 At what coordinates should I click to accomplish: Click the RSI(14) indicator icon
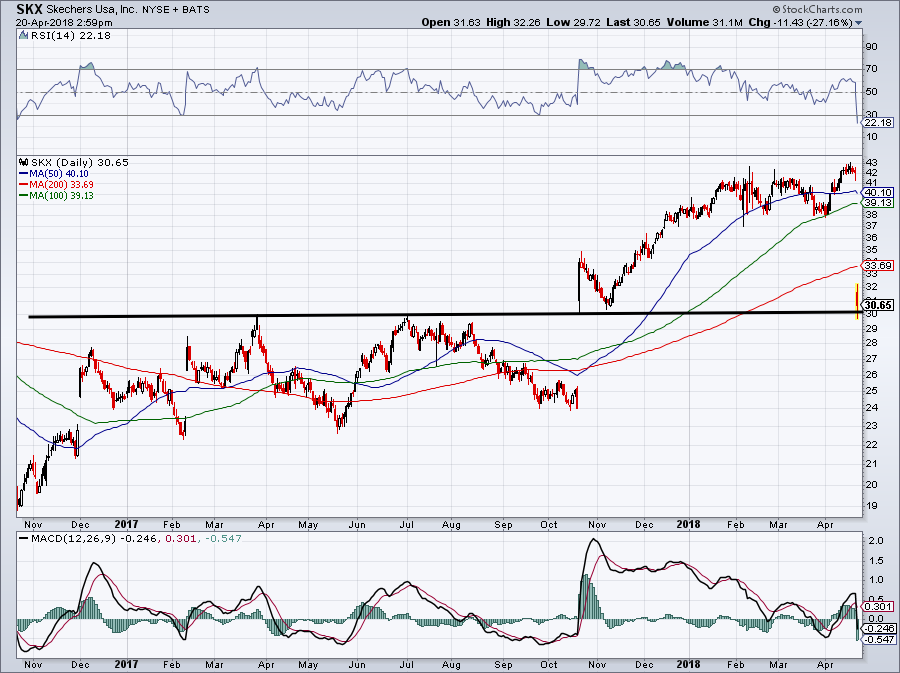(23, 35)
